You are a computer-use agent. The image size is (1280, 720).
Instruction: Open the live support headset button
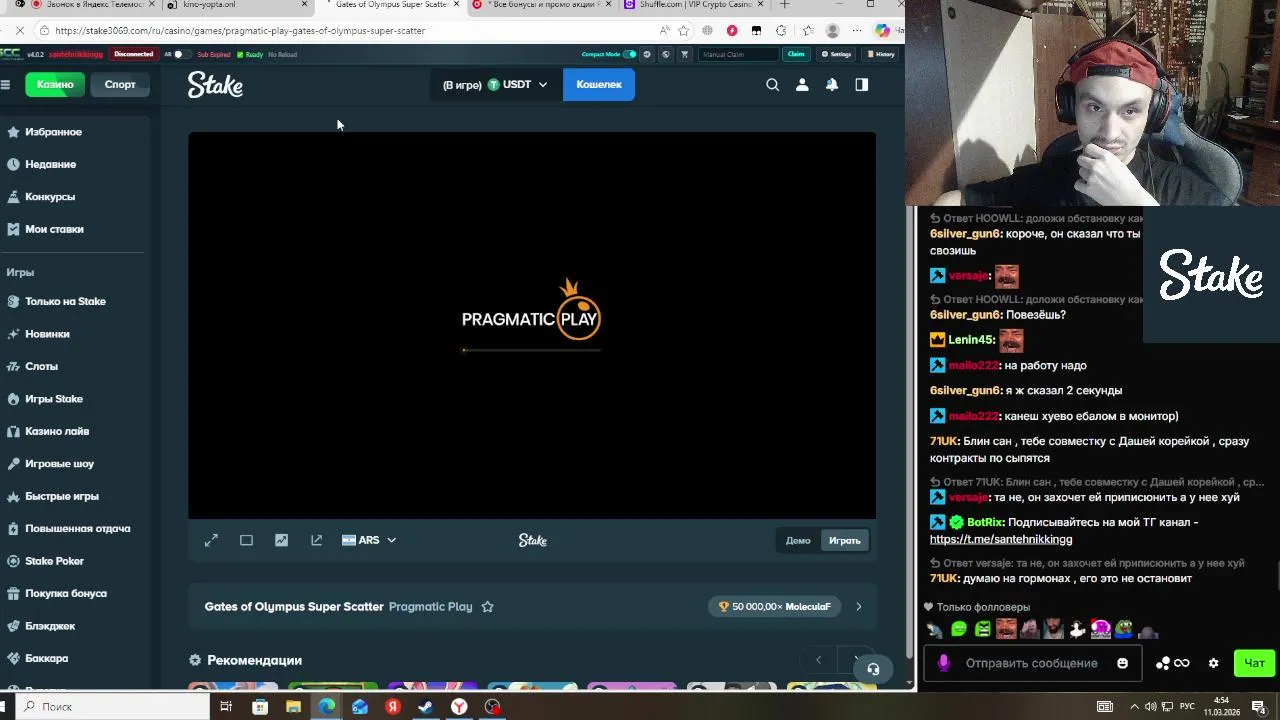(873, 669)
